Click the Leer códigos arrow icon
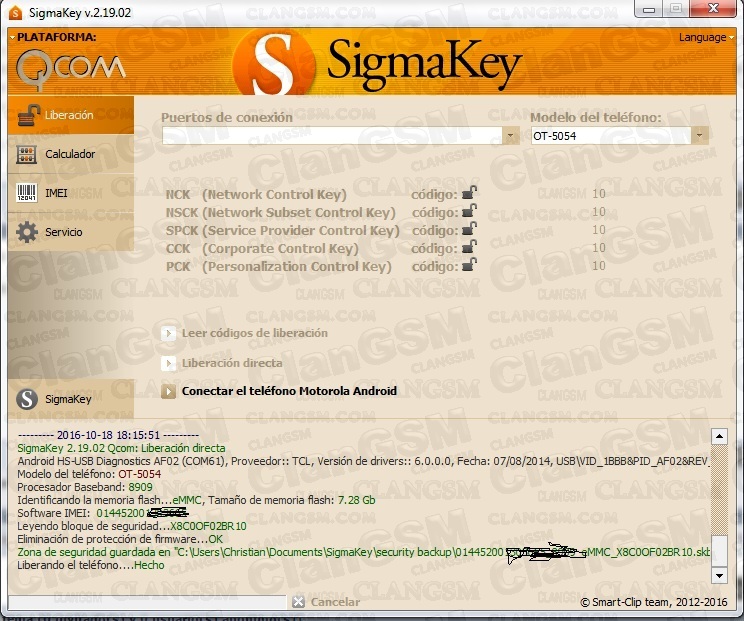Screen dimensions: 744x621 (x=168, y=334)
